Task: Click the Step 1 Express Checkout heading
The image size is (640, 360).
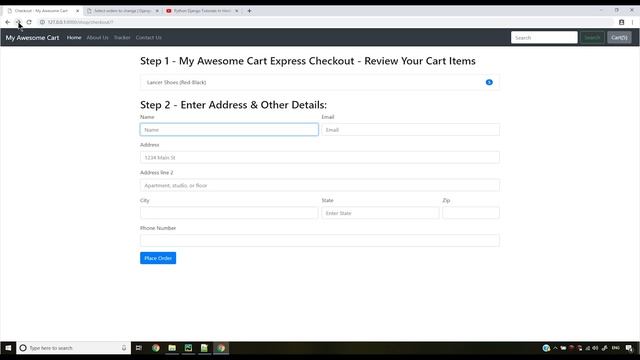Action: [308, 61]
